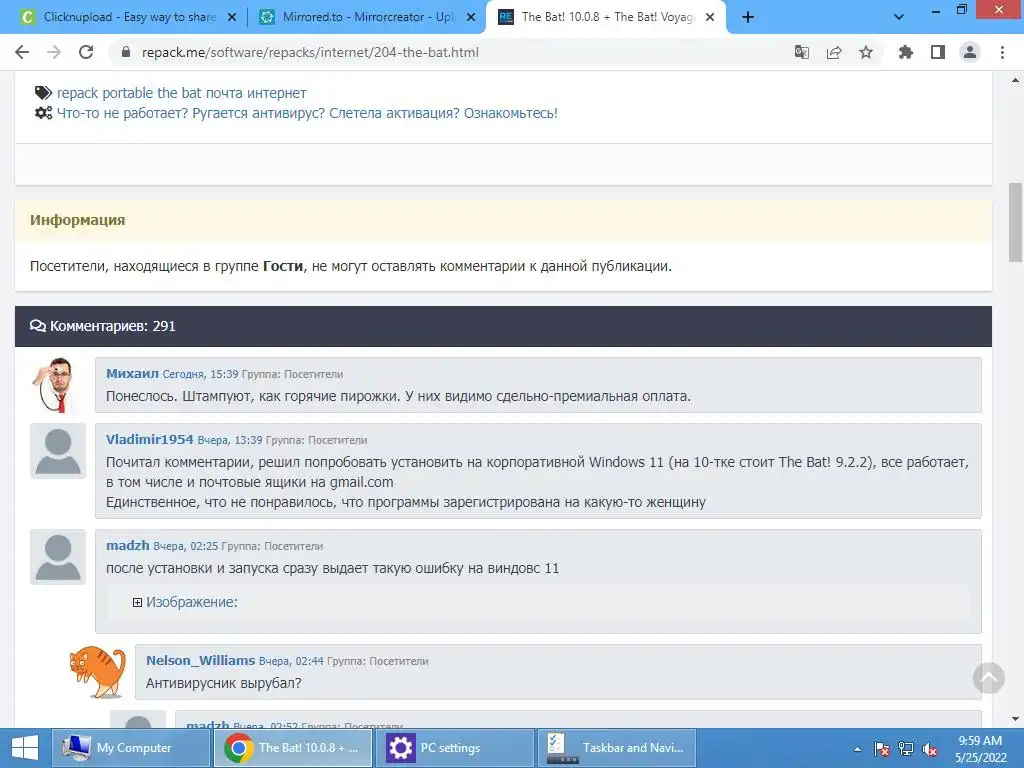Open Vladimir1954's profile link

(x=150, y=440)
